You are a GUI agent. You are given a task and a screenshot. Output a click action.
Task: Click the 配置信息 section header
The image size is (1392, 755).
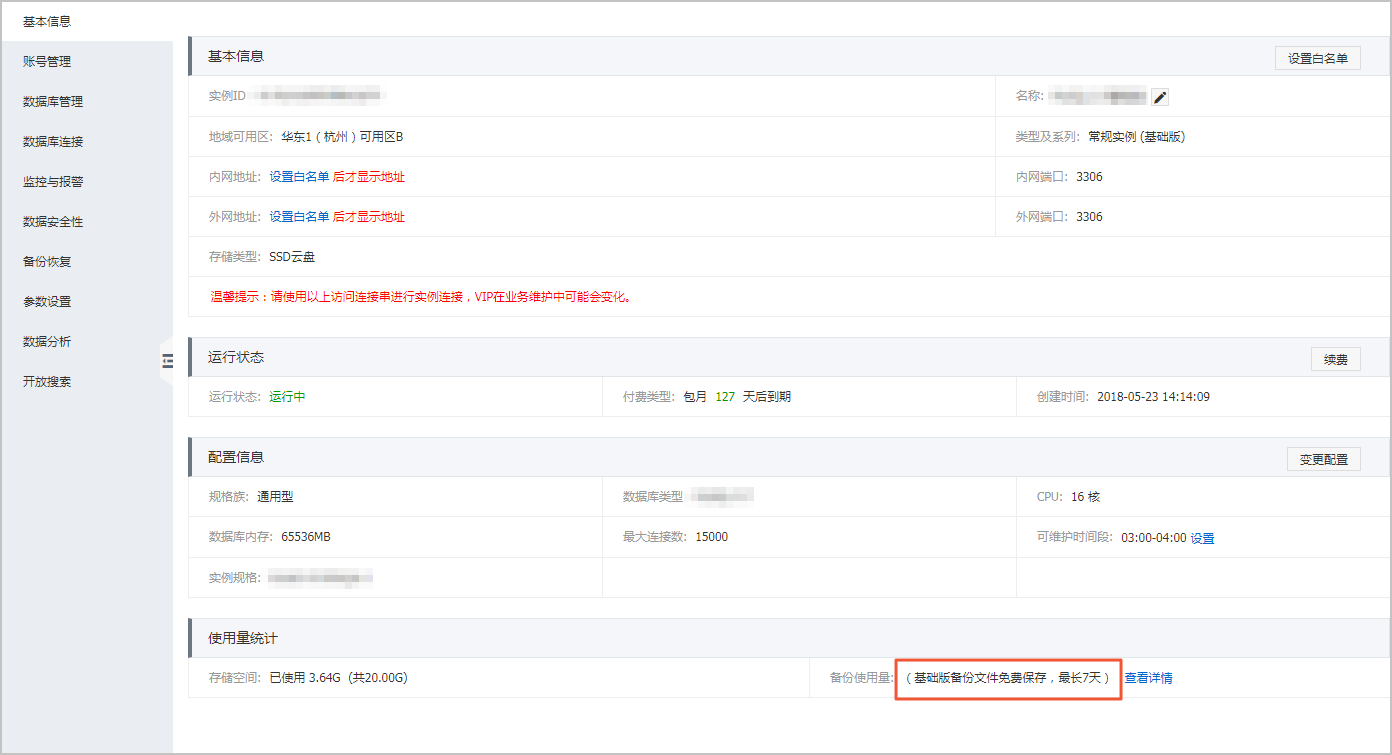pos(236,457)
